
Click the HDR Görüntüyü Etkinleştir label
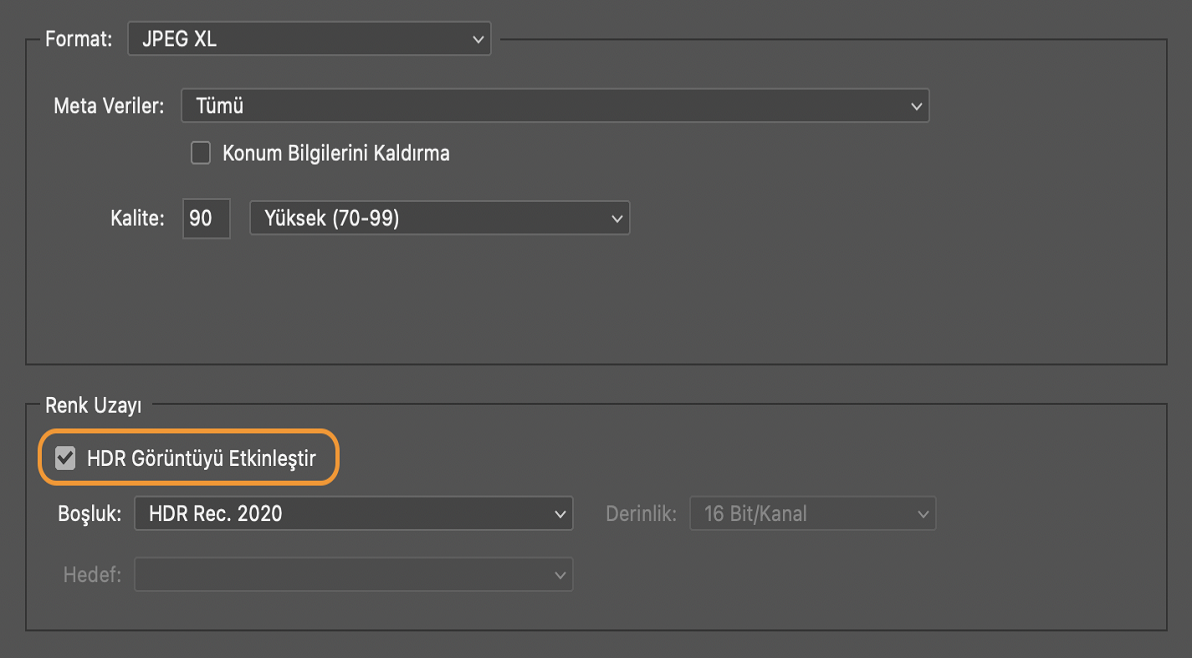[201, 459]
